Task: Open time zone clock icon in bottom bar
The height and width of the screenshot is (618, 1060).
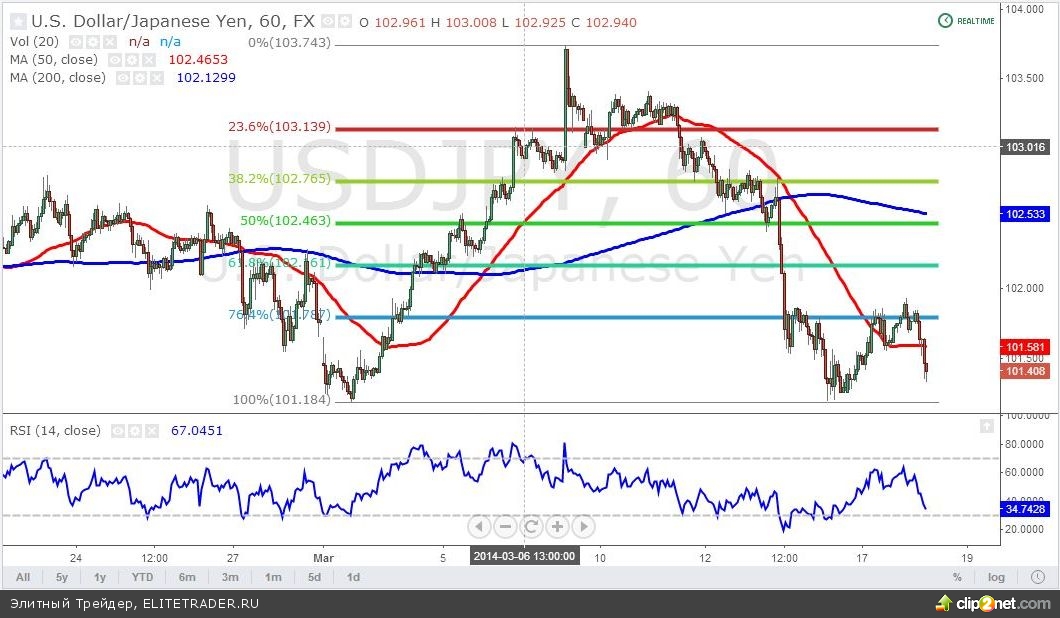Action: (1038, 577)
